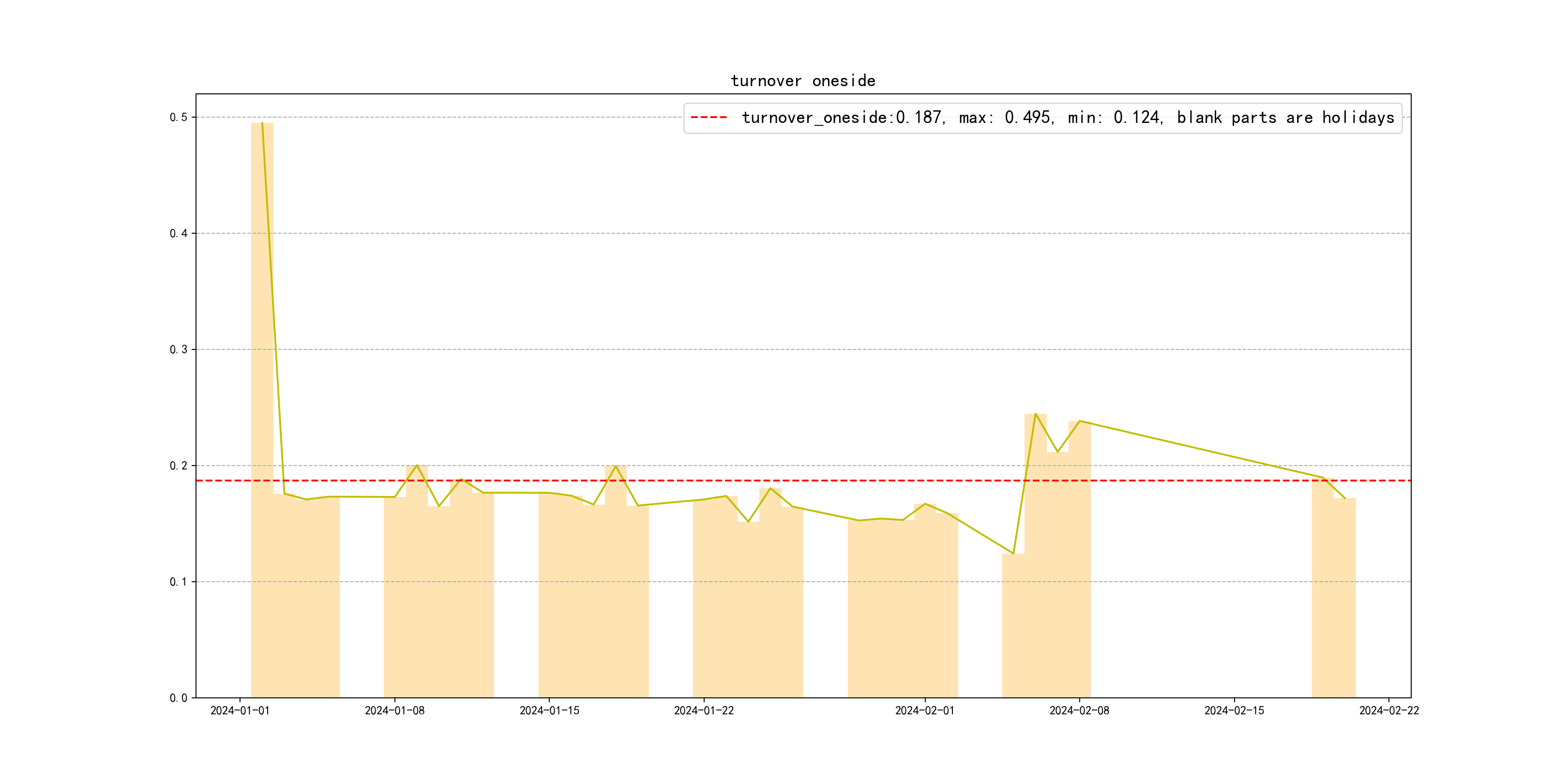The image size is (1568, 784).
Task: Click the lowest bar near 0.124 minimum
Action: coord(1013,627)
